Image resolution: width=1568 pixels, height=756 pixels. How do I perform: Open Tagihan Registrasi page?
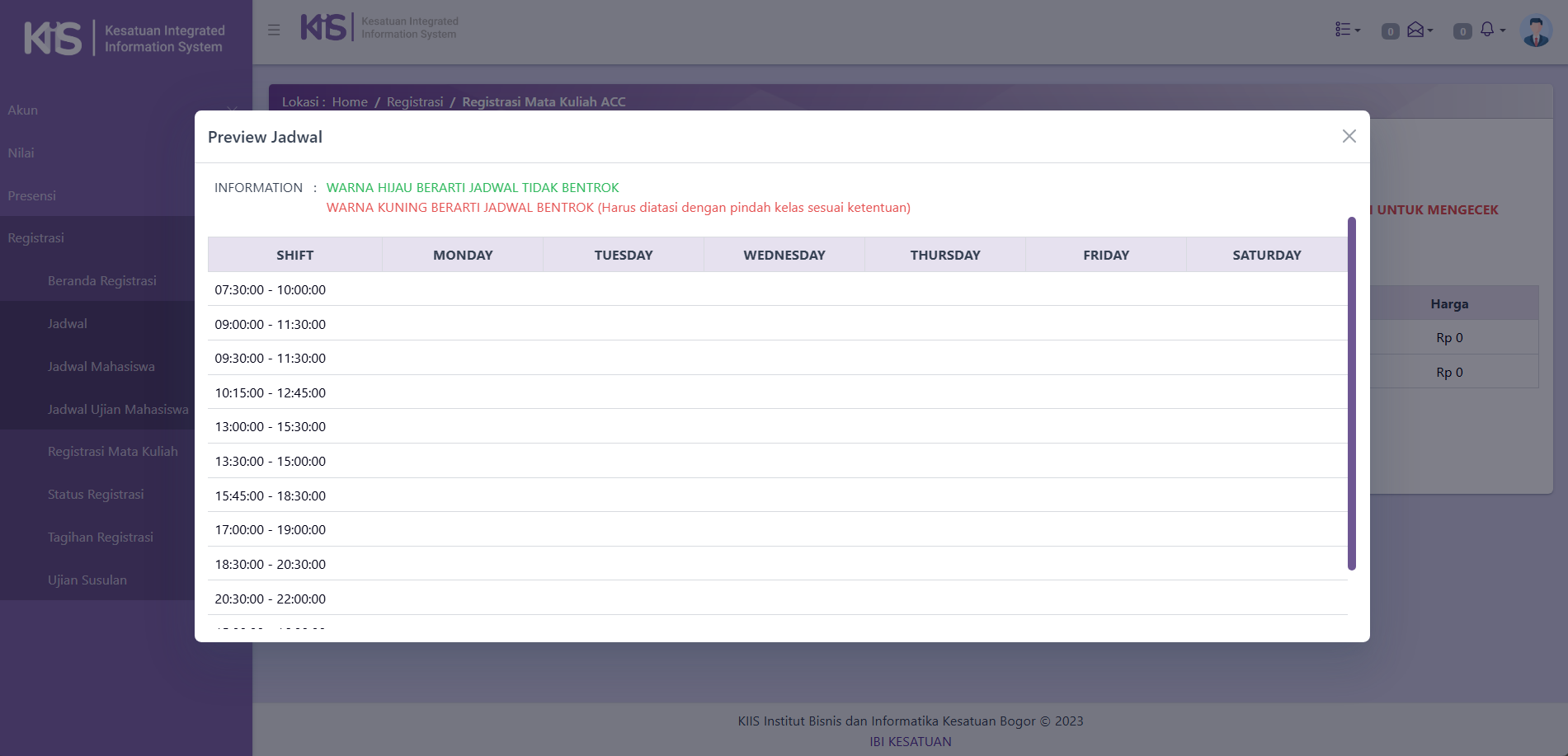101,537
